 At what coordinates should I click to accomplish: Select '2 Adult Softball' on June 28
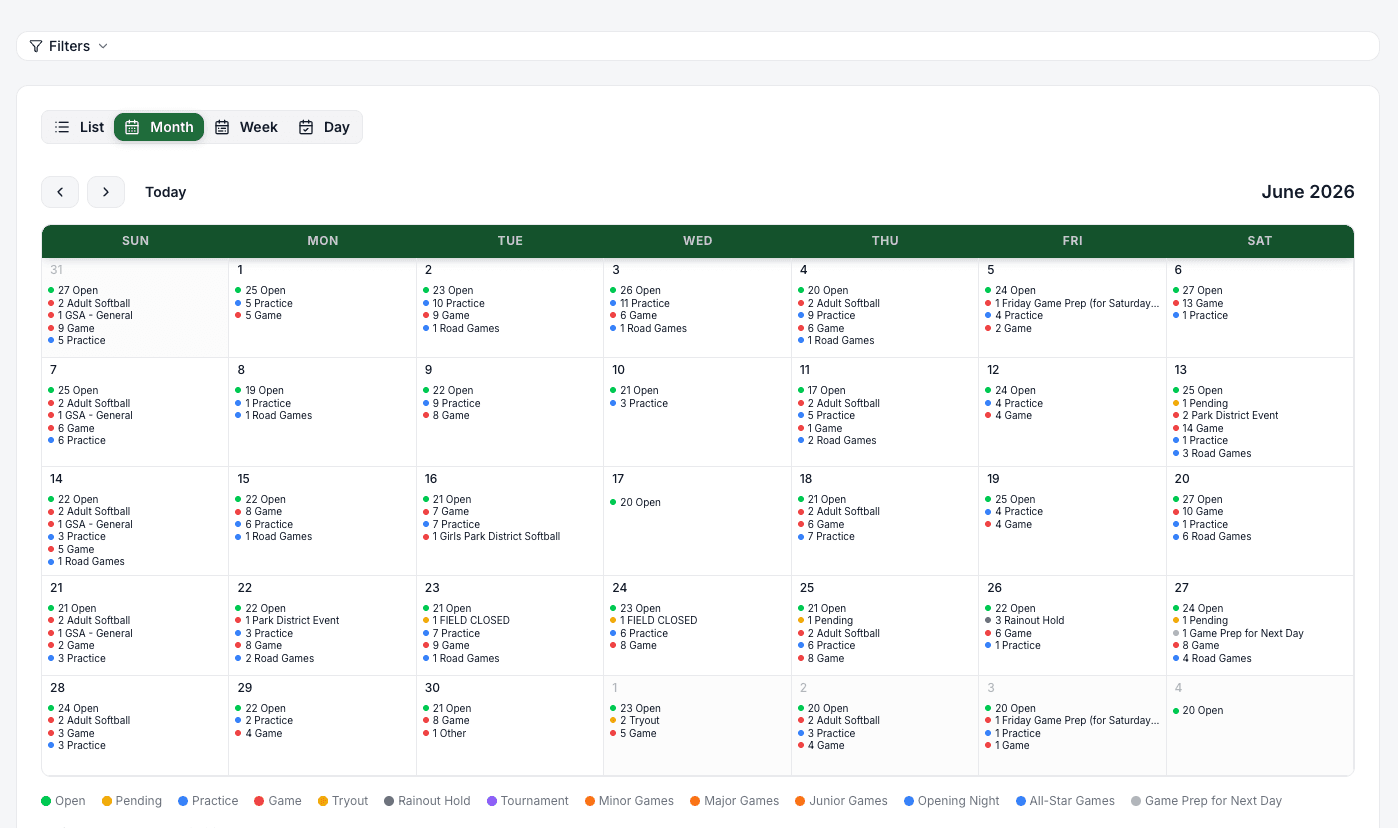point(89,721)
